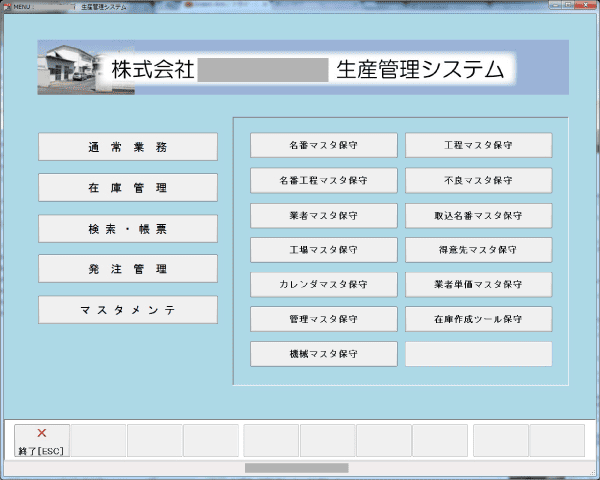Screen dimensions: 600x480
Task: Launch カレンダマスタ保守
Action: tap(323, 284)
